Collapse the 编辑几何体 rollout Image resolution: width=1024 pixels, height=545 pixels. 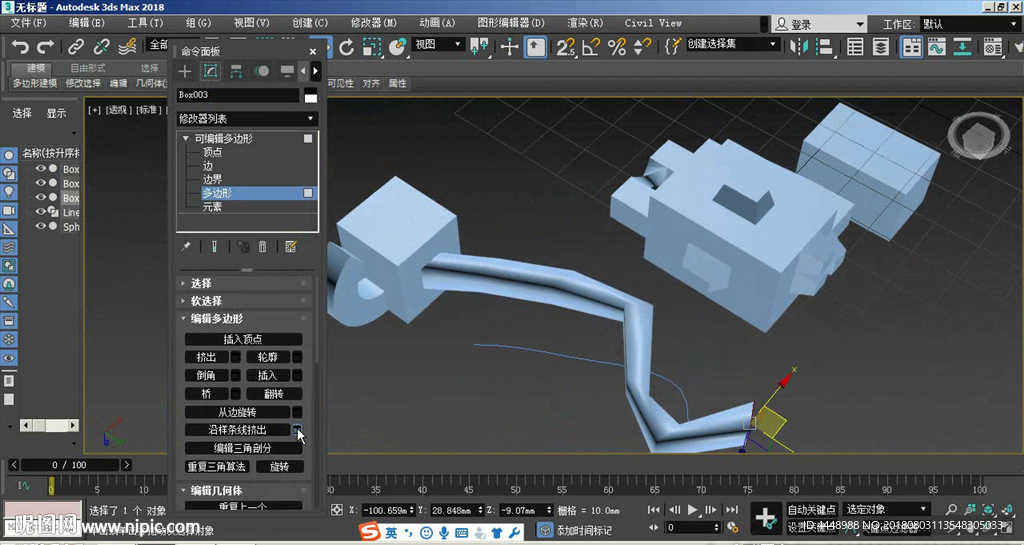tap(243, 490)
